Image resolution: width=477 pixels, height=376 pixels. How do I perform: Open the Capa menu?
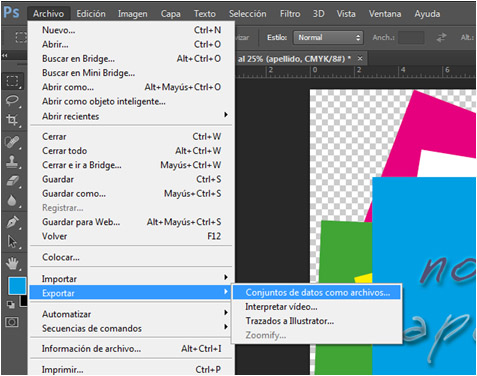point(171,14)
